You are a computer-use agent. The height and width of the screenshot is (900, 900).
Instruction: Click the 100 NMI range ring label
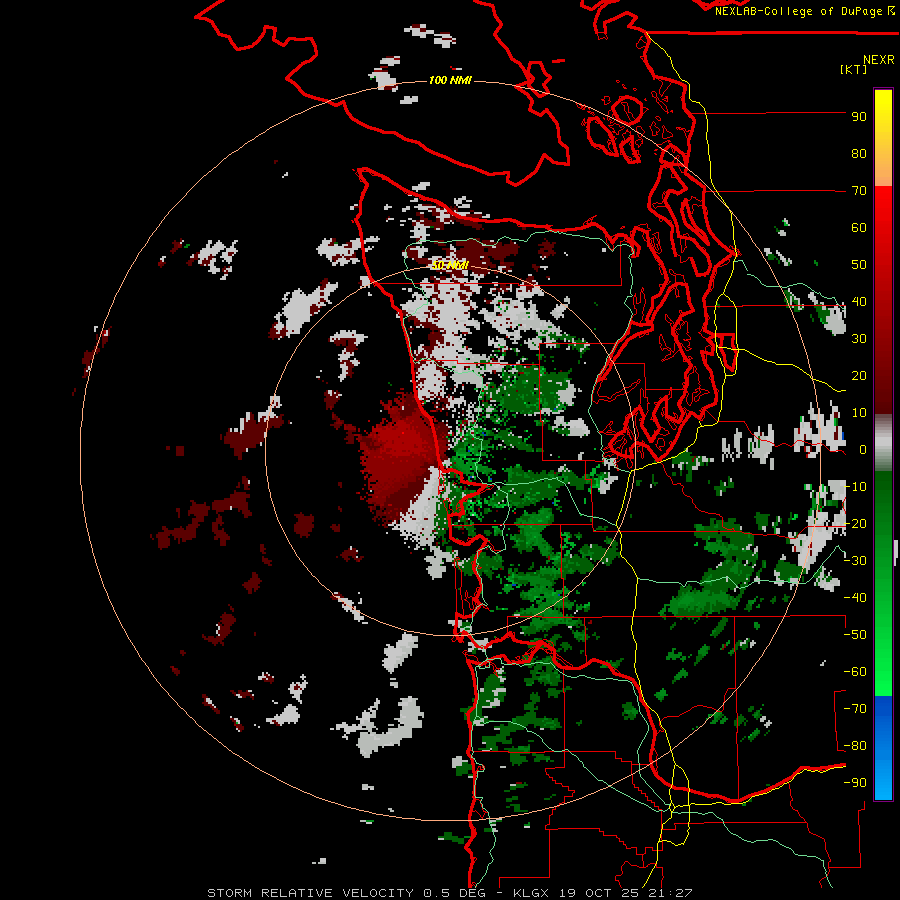pyautogui.click(x=450, y=80)
